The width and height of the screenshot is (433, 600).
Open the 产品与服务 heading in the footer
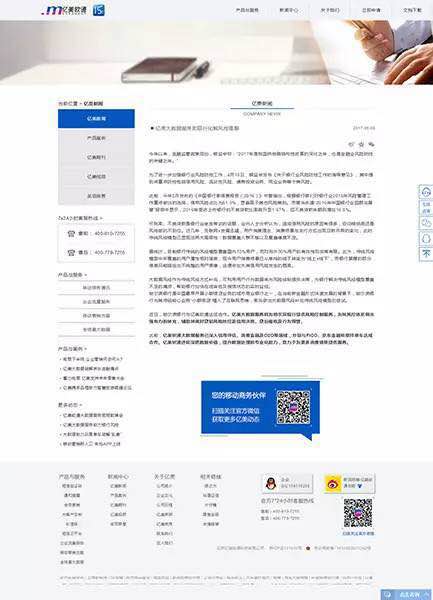coord(72,477)
